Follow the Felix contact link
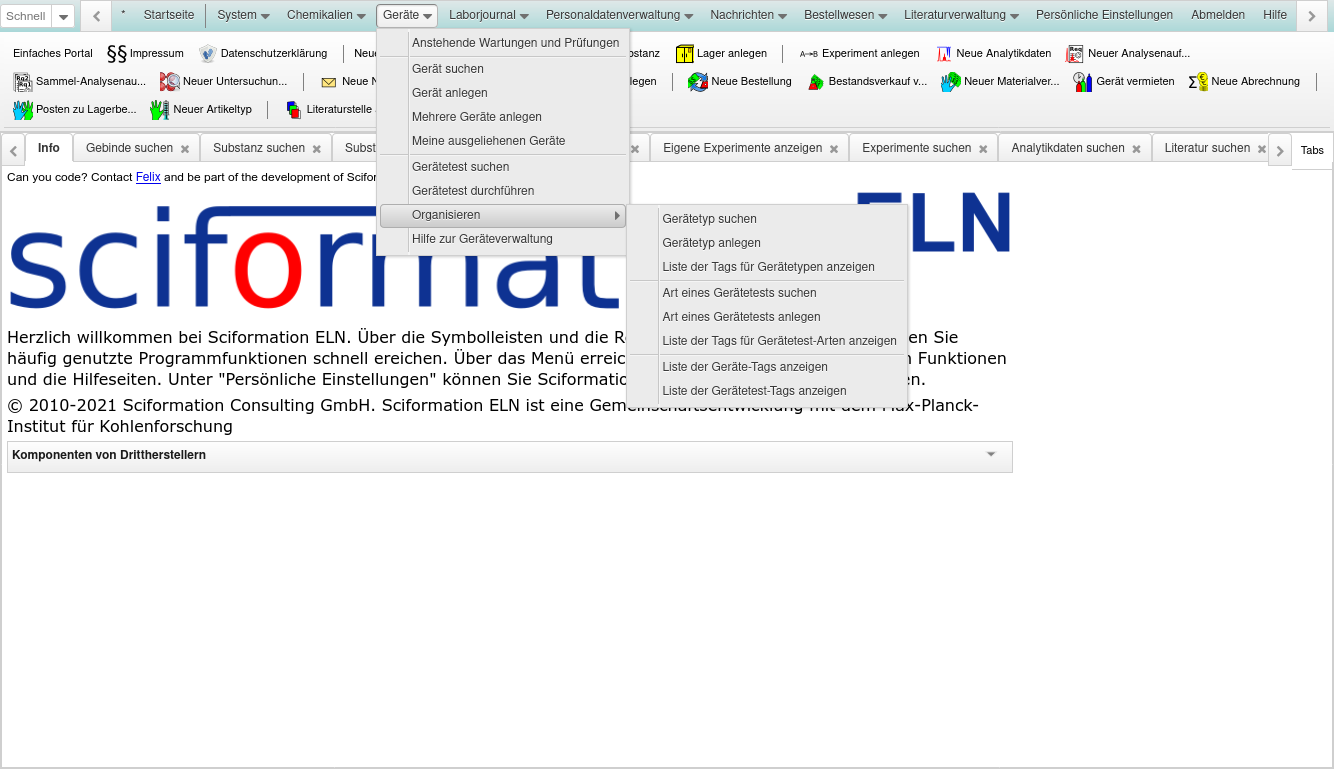The image size is (1334, 769). pos(148,177)
